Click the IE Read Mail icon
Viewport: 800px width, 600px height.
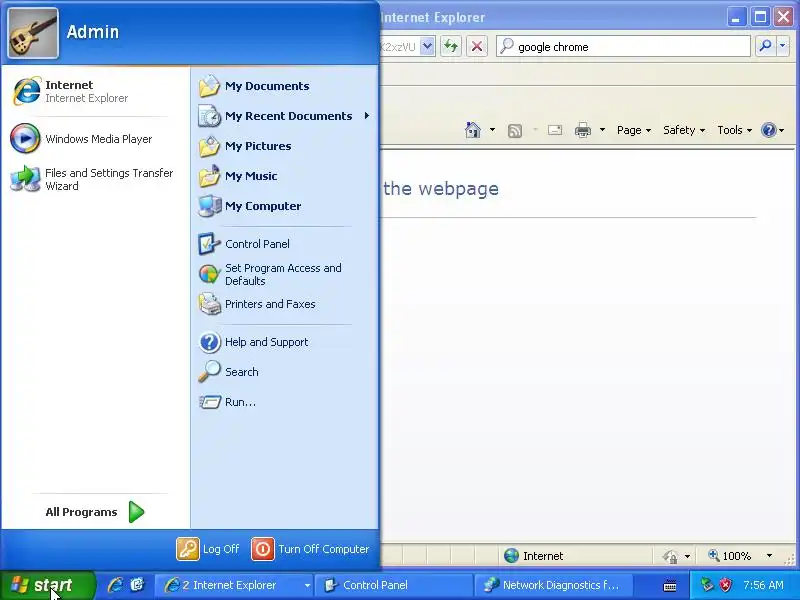pyautogui.click(x=555, y=130)
